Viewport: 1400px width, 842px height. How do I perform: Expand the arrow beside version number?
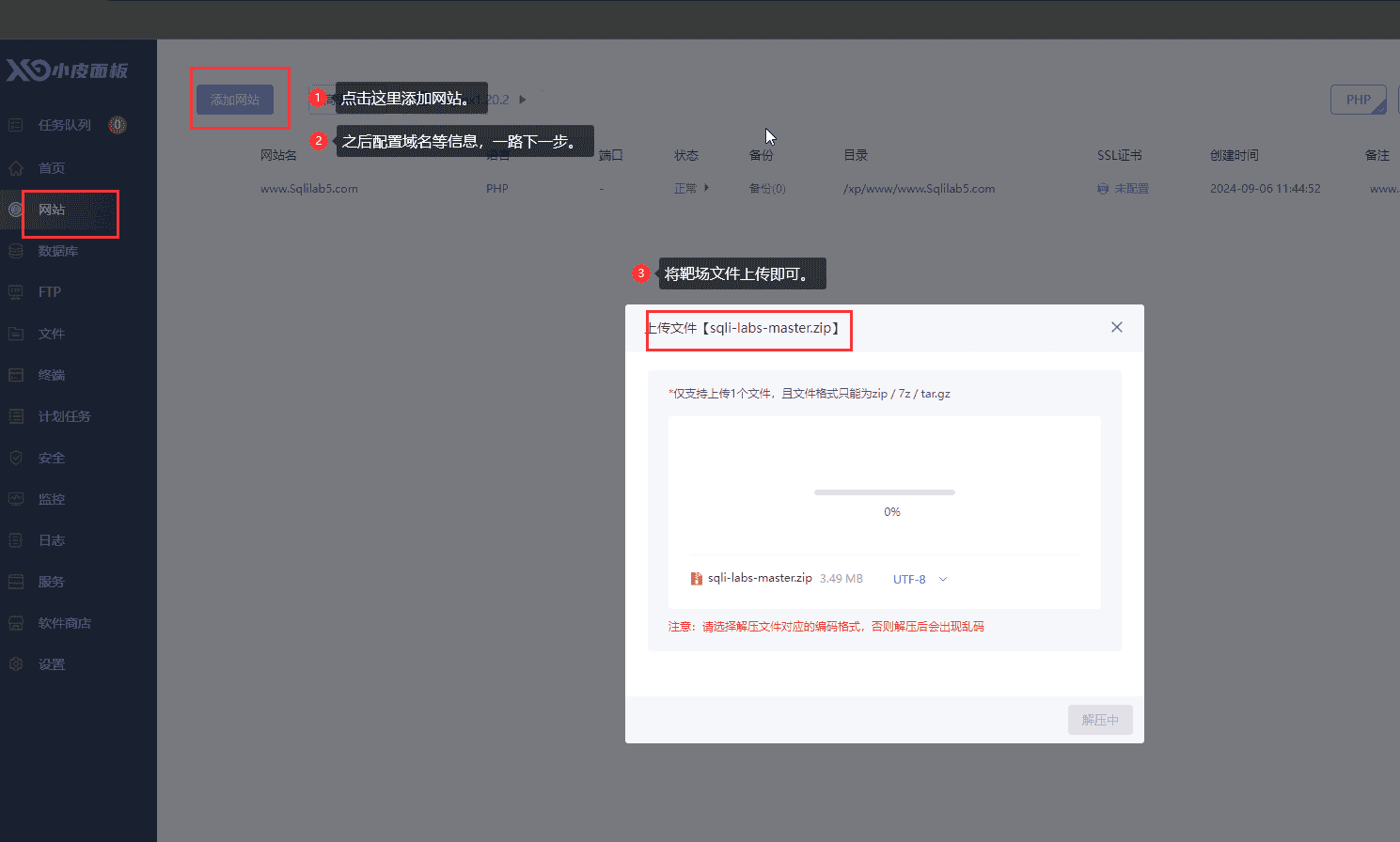[x=523, y=100]
